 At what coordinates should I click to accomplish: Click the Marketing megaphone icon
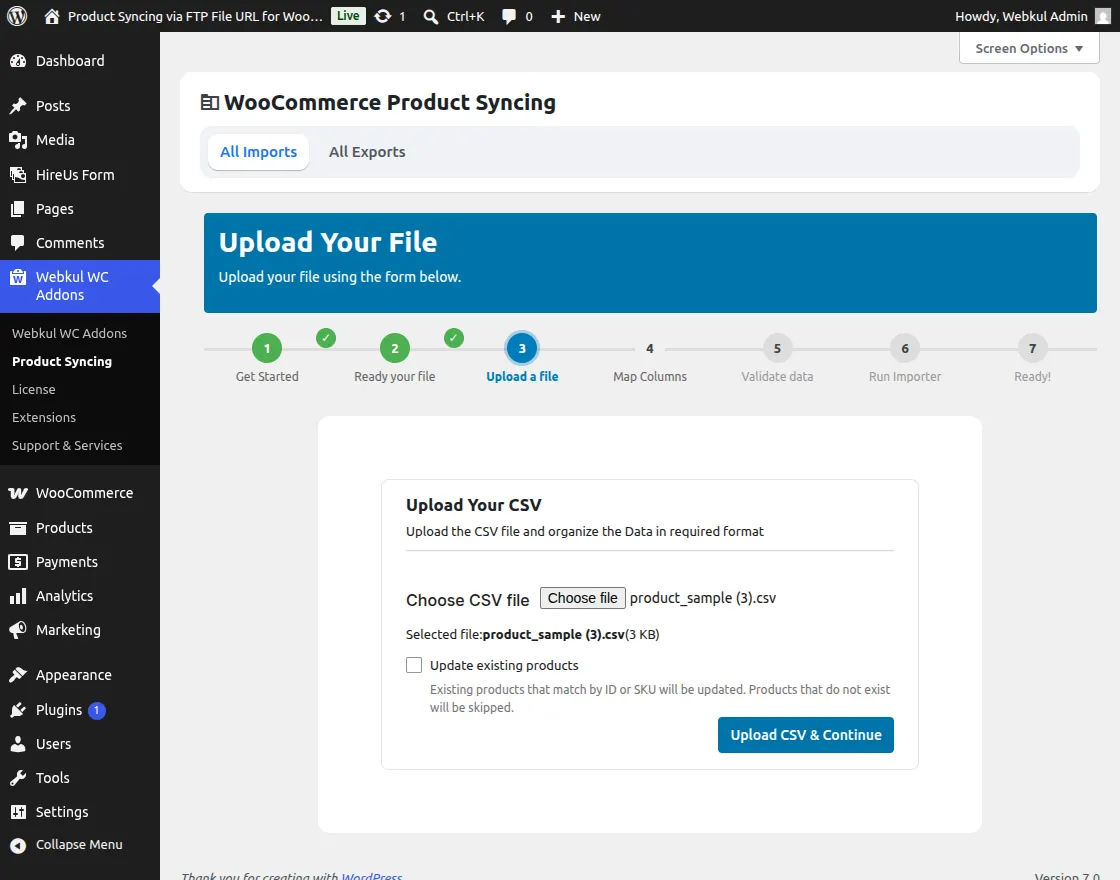click(x=18, y=630)
